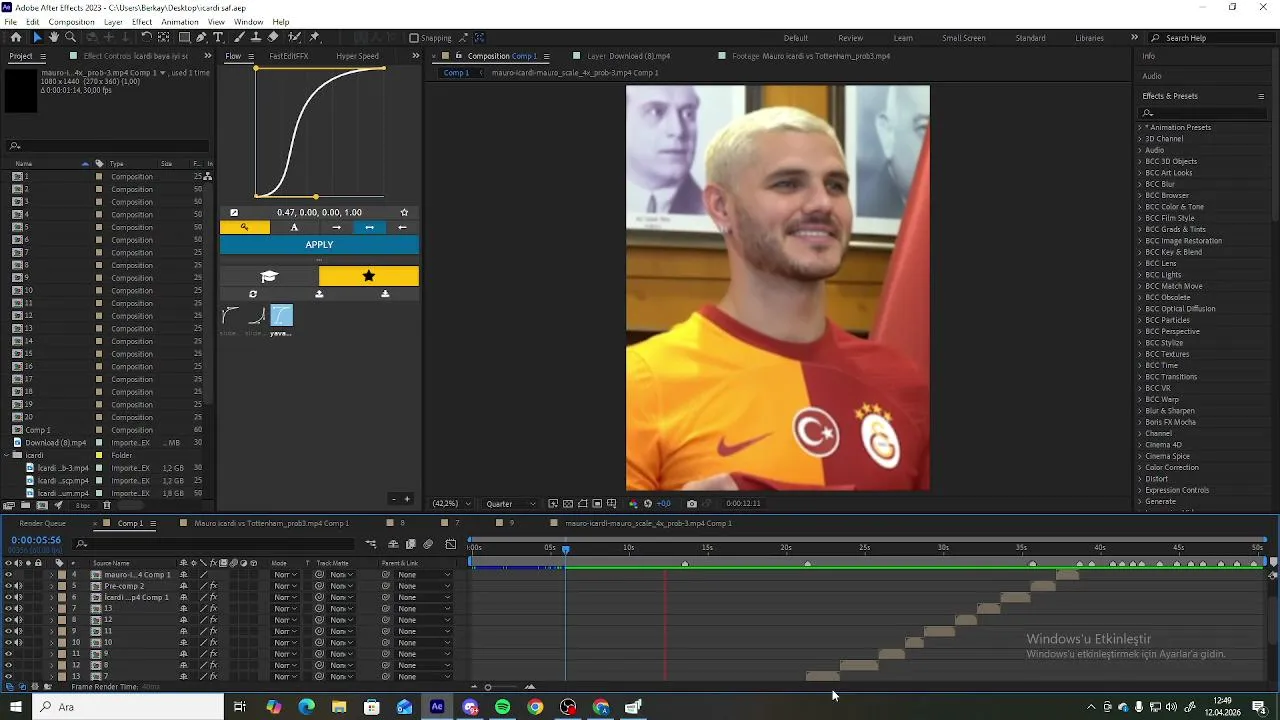This screenshot has width=1280, height=720.
Task: Select the Libraries workspace
Action: (1090, 38)
